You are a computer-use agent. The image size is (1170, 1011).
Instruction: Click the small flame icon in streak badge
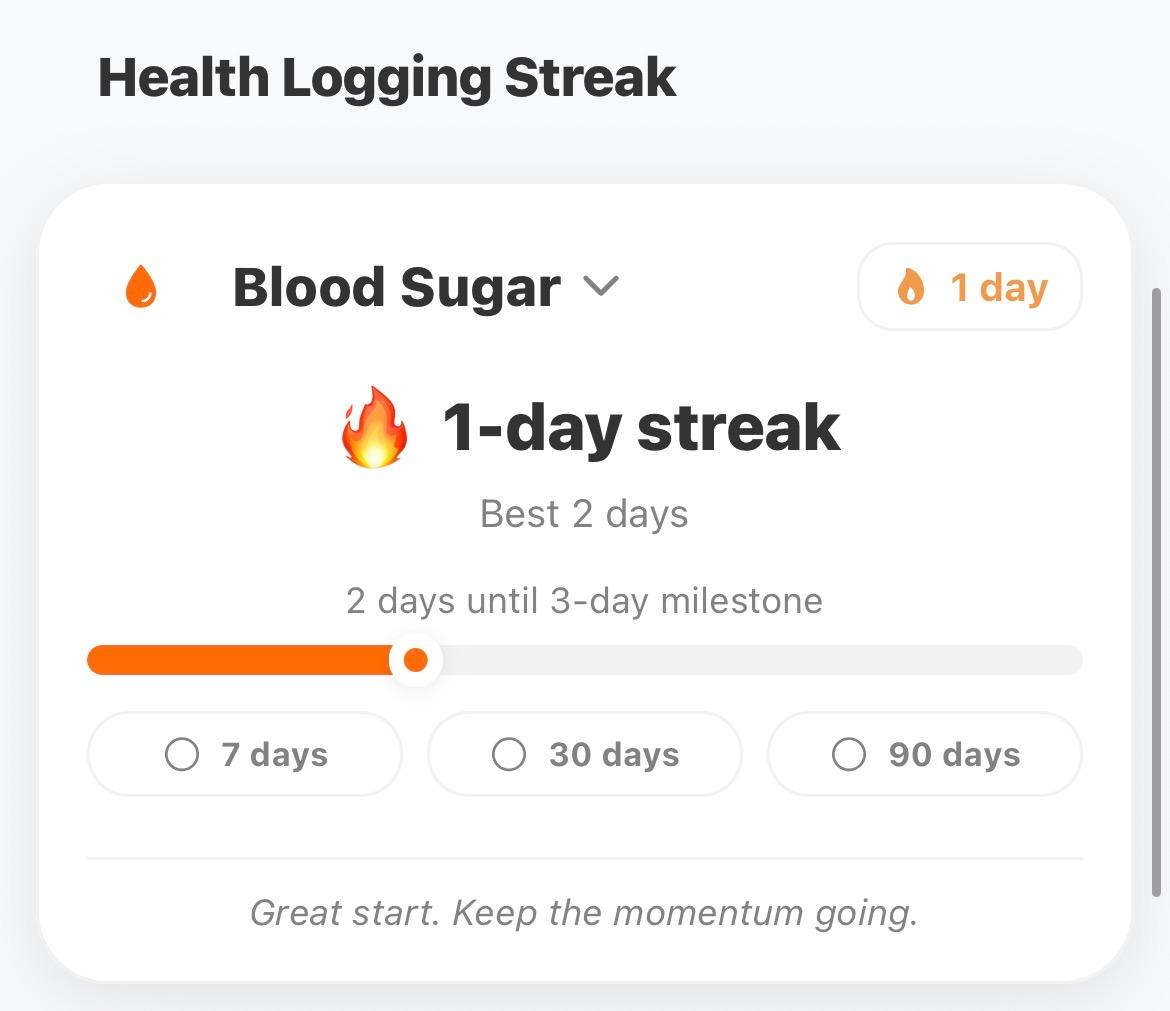pos(911,287)
